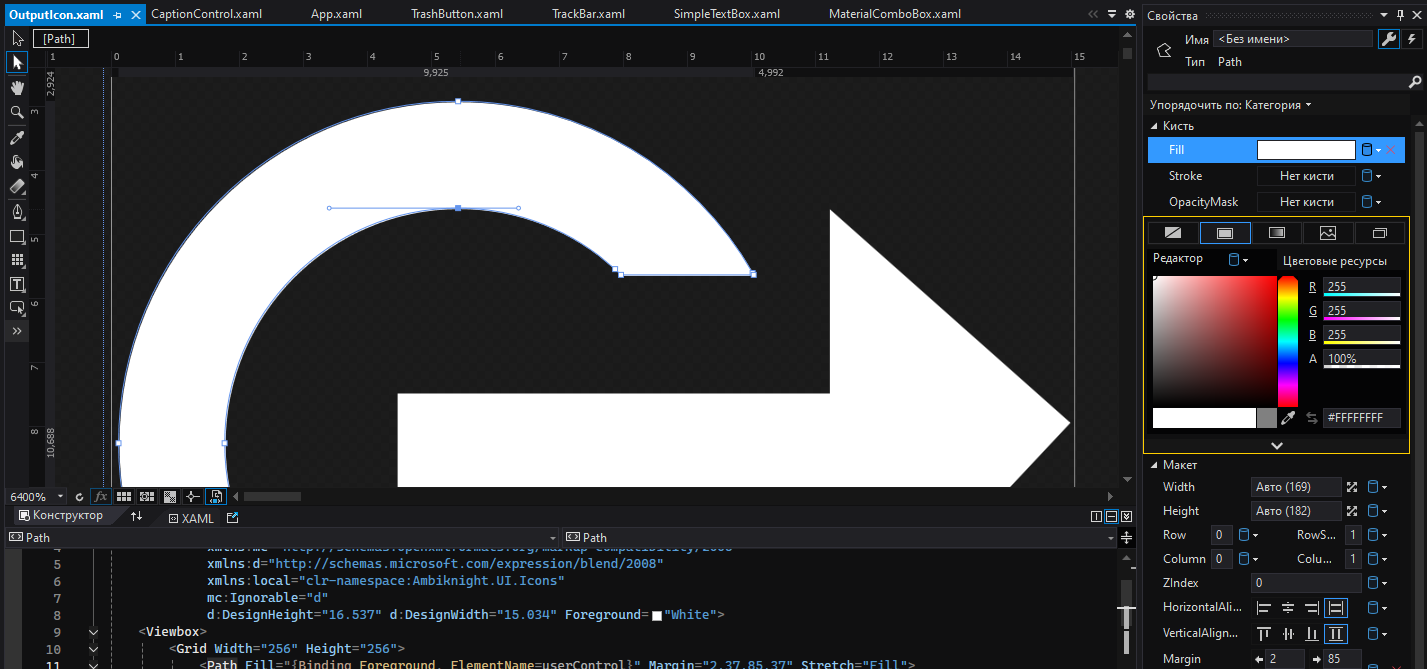Select the Tile image brush type
Screen dimensions: 1427x669
pyautogui.click(x=1328, y=233)
